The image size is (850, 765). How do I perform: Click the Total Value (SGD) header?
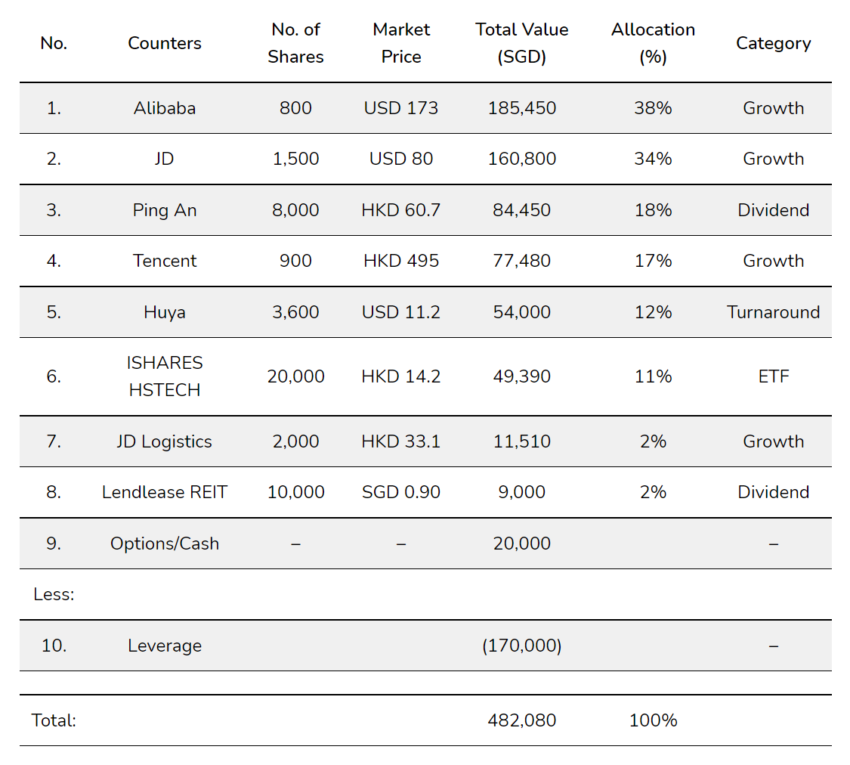tap(521, 43)
